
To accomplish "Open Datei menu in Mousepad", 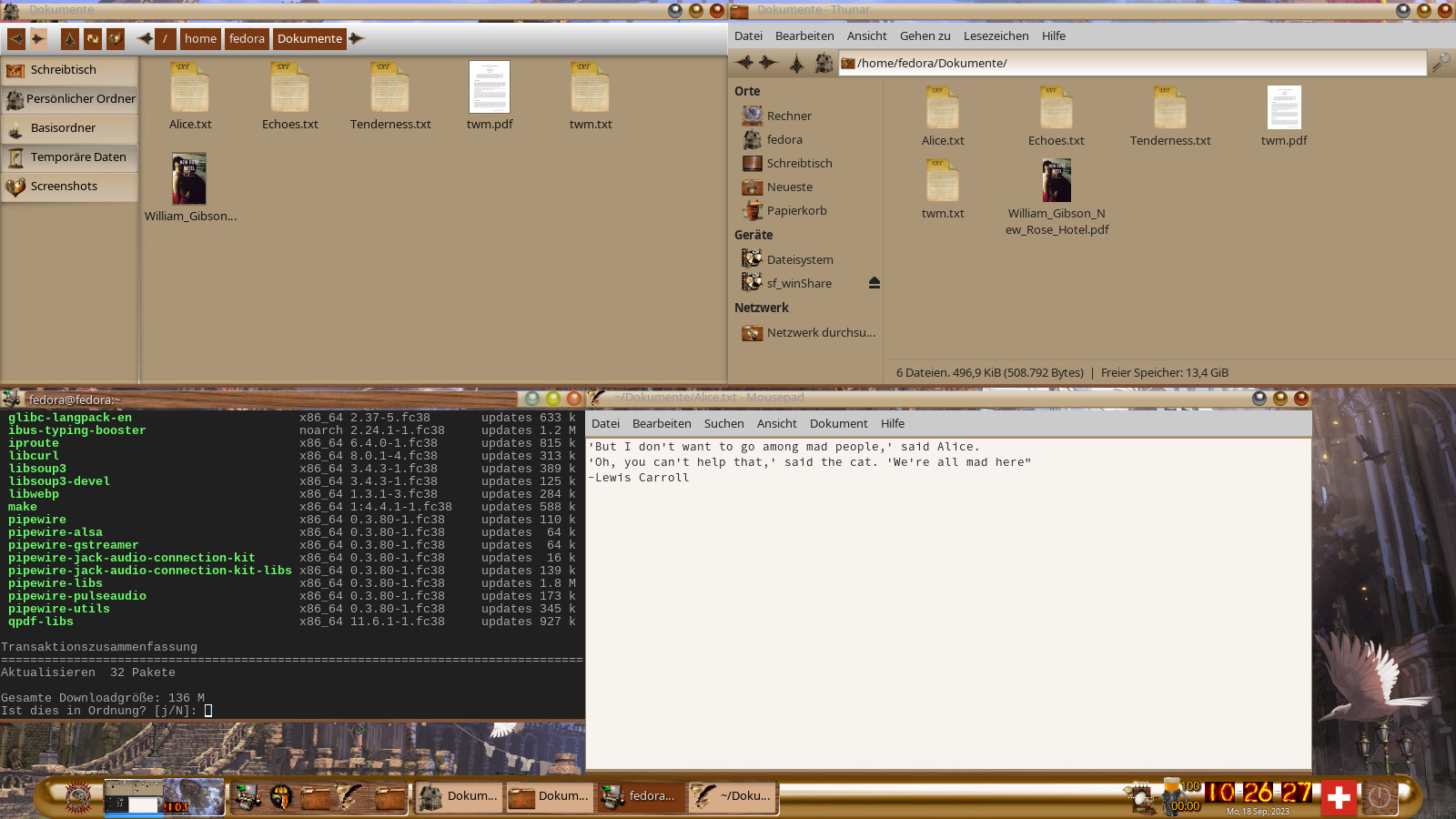I will pos(605,423).
